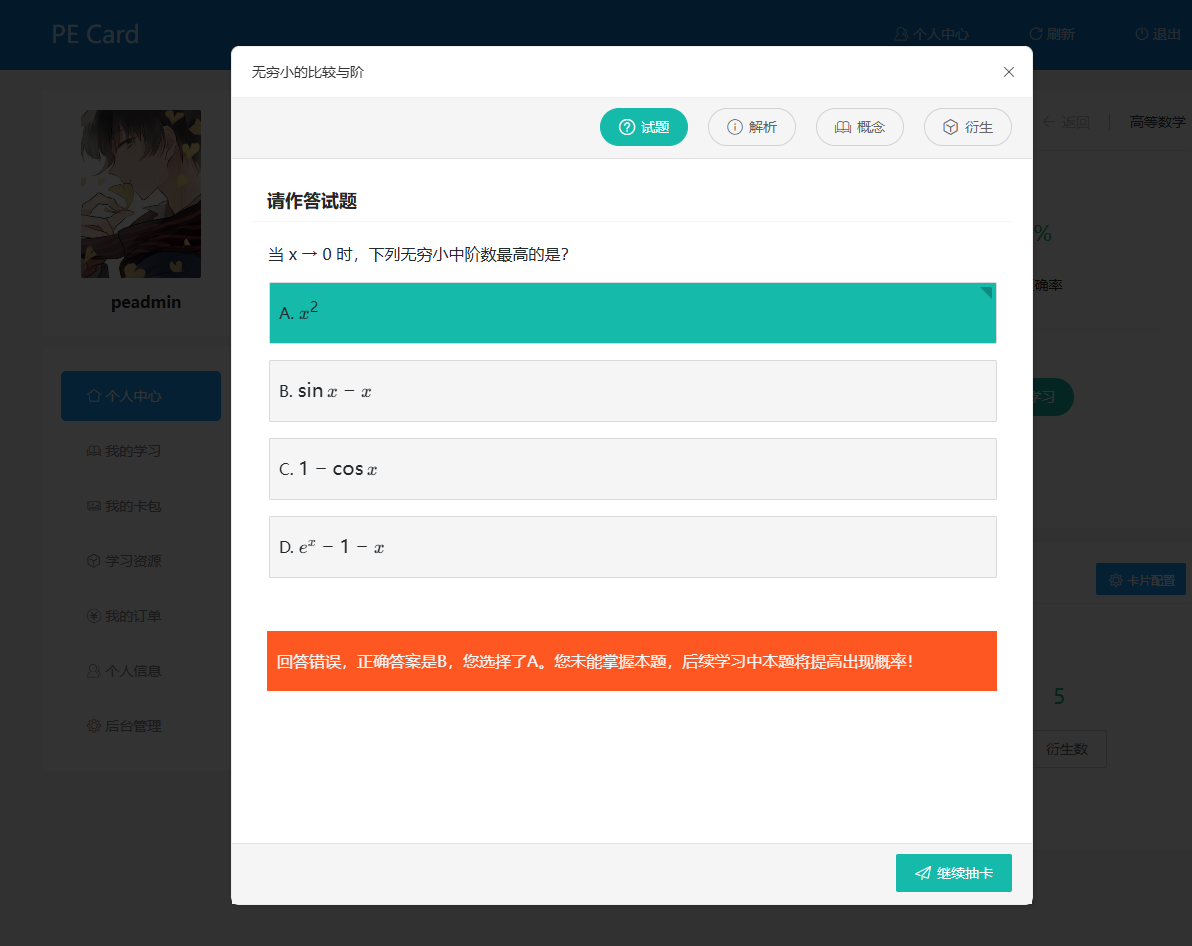The height and width of the screenshot is (946, 1192).
Task: Select answer option A x squared
Action: [632, 313]
